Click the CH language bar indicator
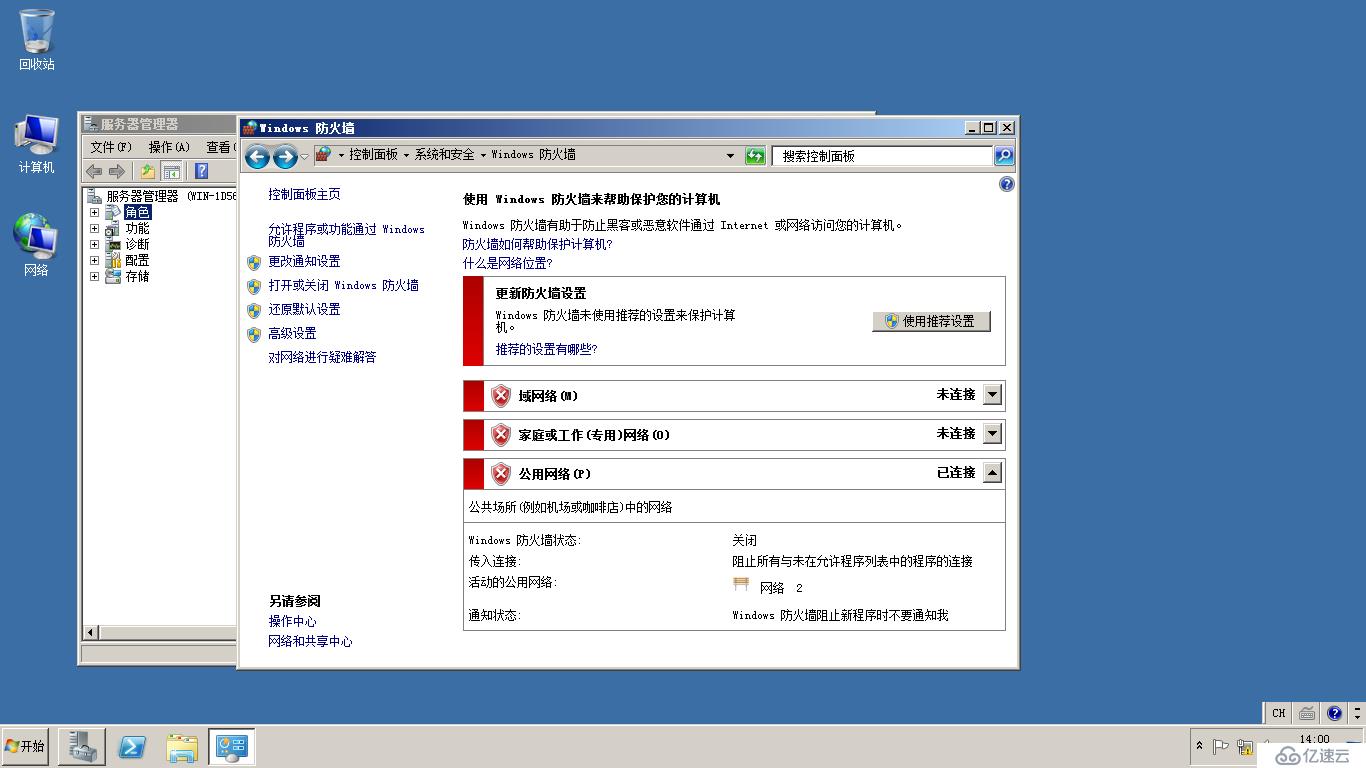Image resolution: width=1366 pixels, height=768 pixels. pos(1278,713)
